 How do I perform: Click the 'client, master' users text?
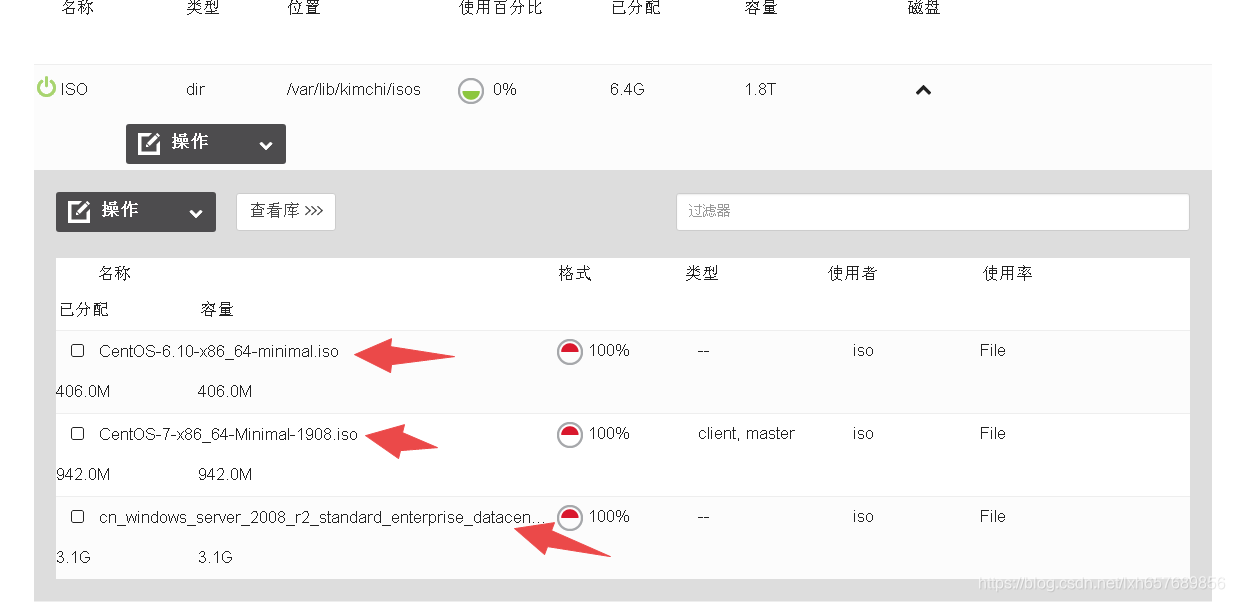[x=746, y=434]
